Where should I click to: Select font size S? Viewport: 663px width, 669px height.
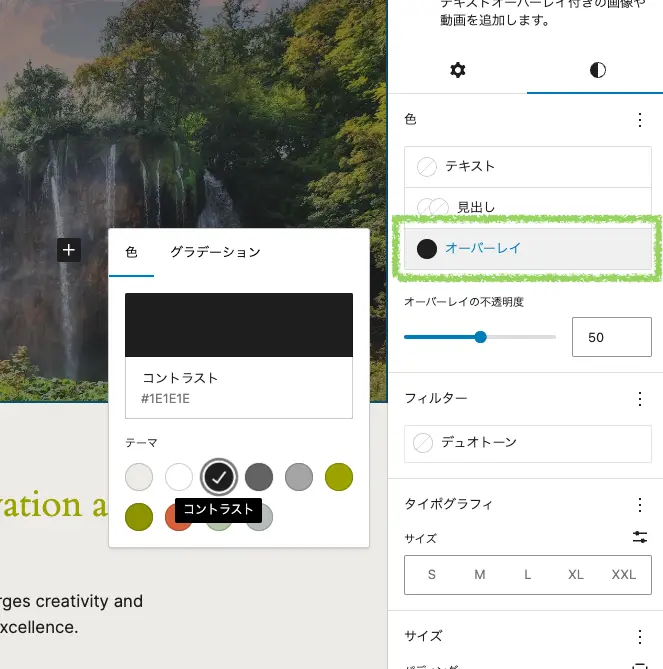432,575
